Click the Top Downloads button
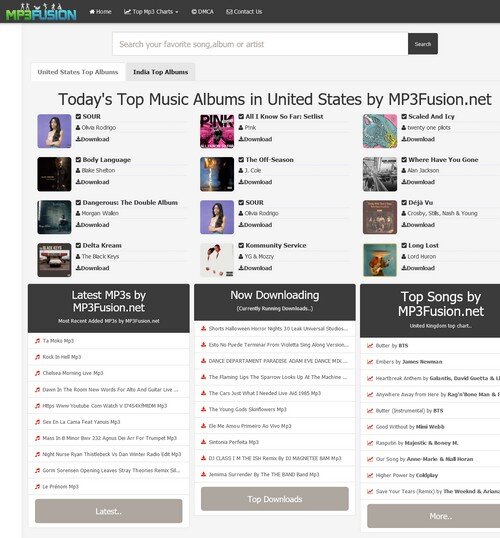500x538 pixels. tap(275, 499)
